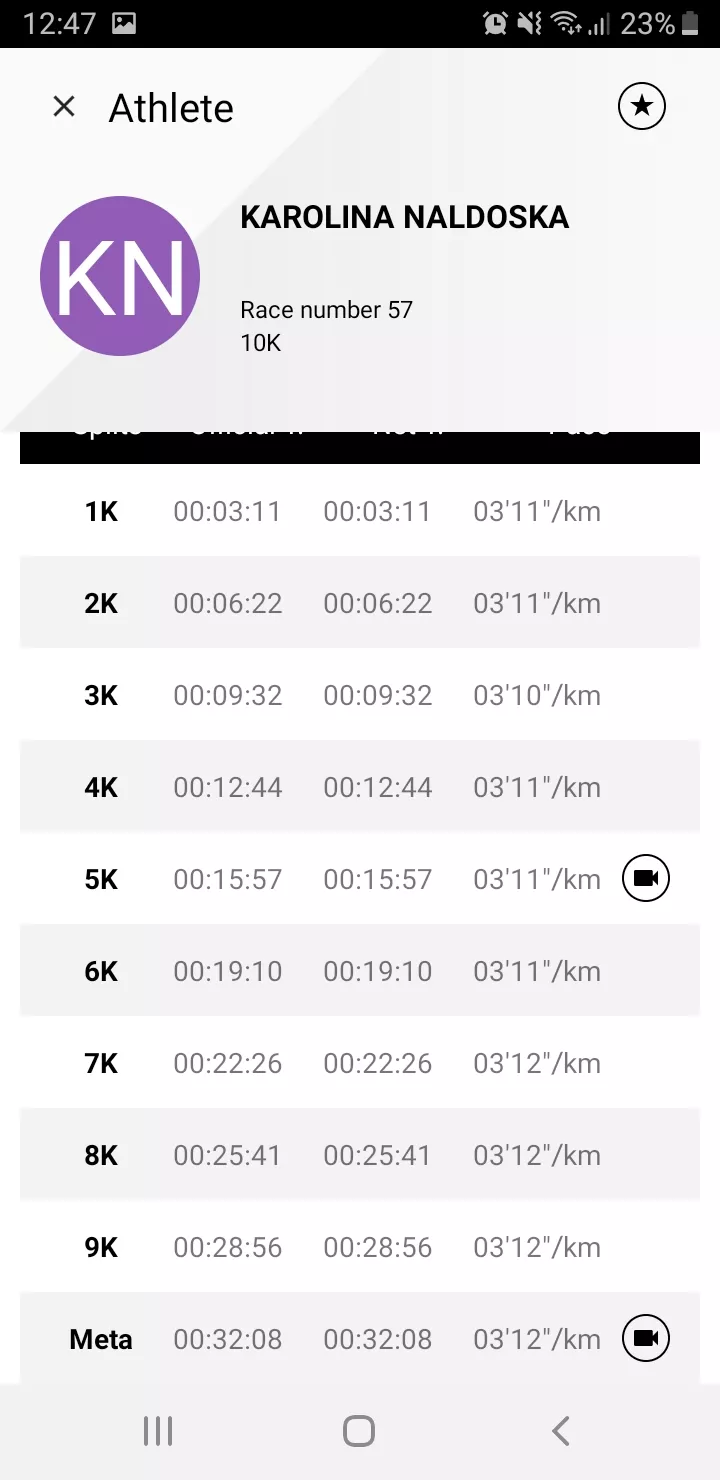Close the Athlete screen
This screenshot has width=720, height=1480.
click(x=64, y=106)
